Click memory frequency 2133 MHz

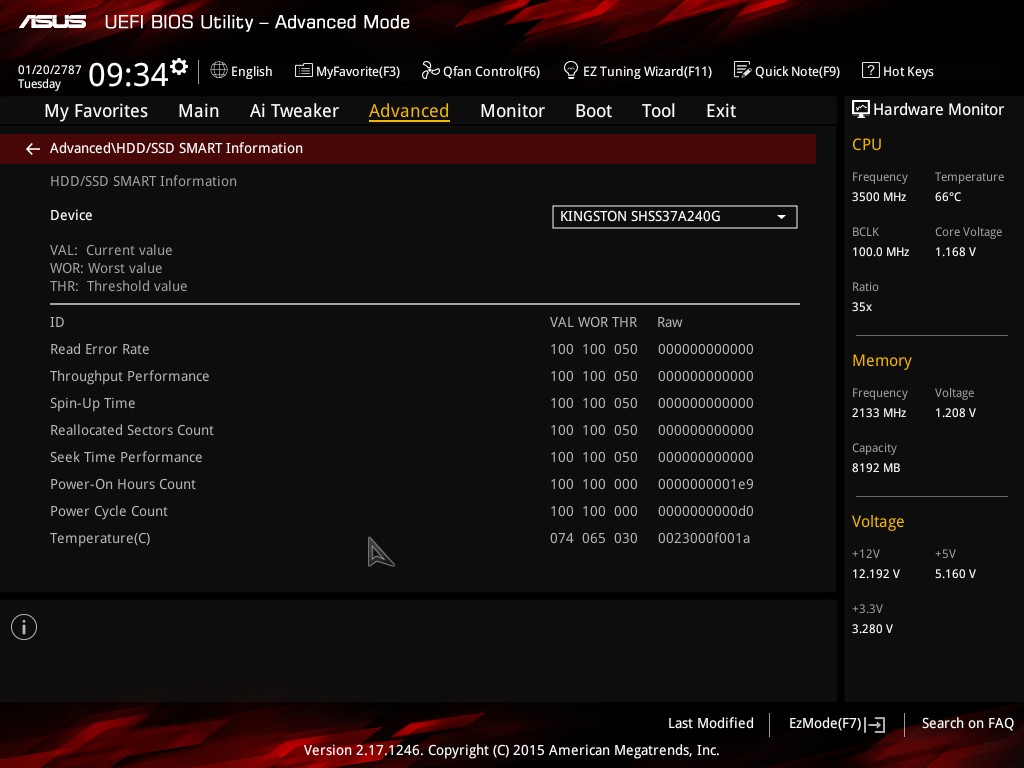[x=878, y=413]
